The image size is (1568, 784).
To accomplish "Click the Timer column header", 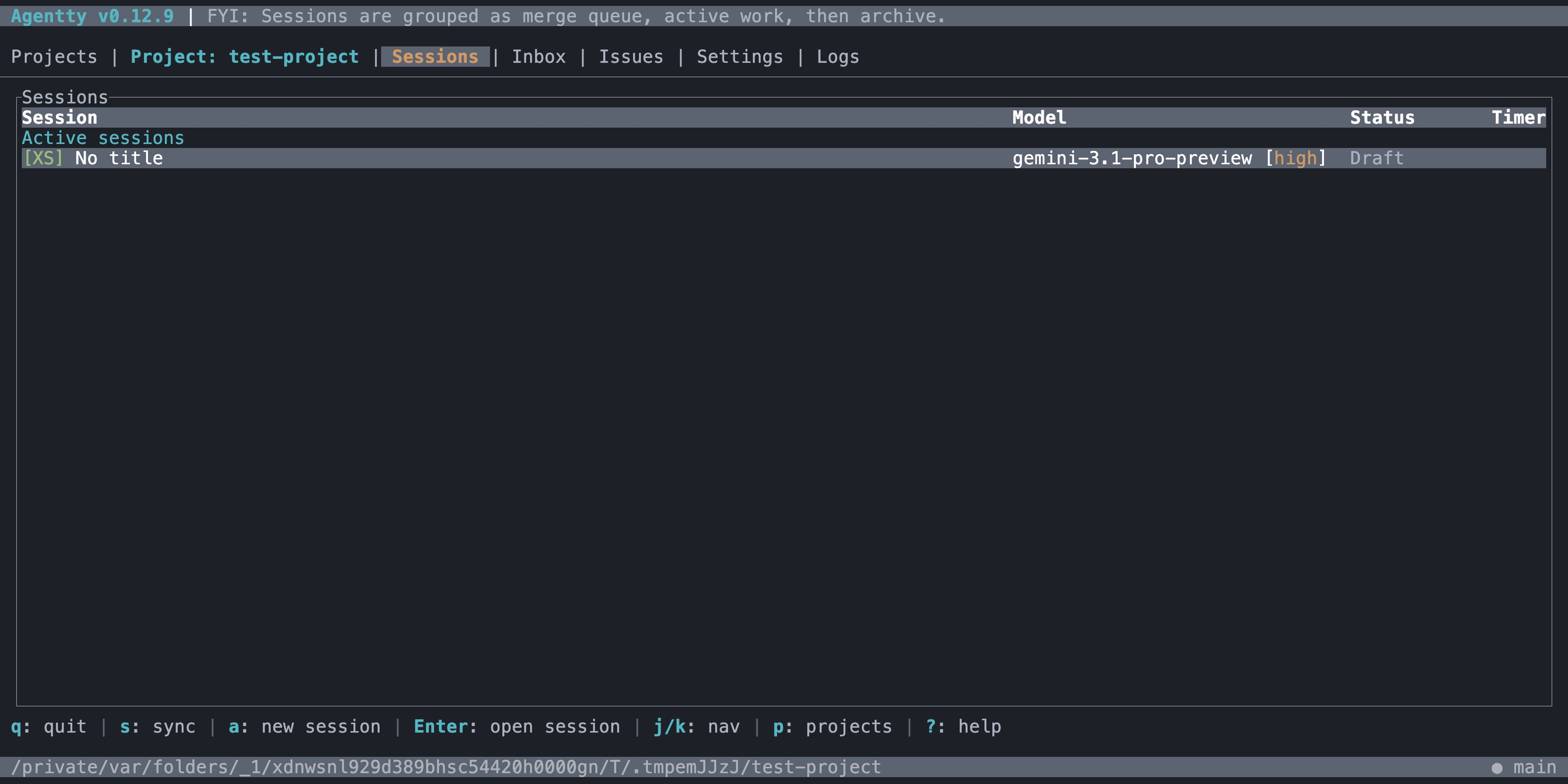I will [1518, 118].
